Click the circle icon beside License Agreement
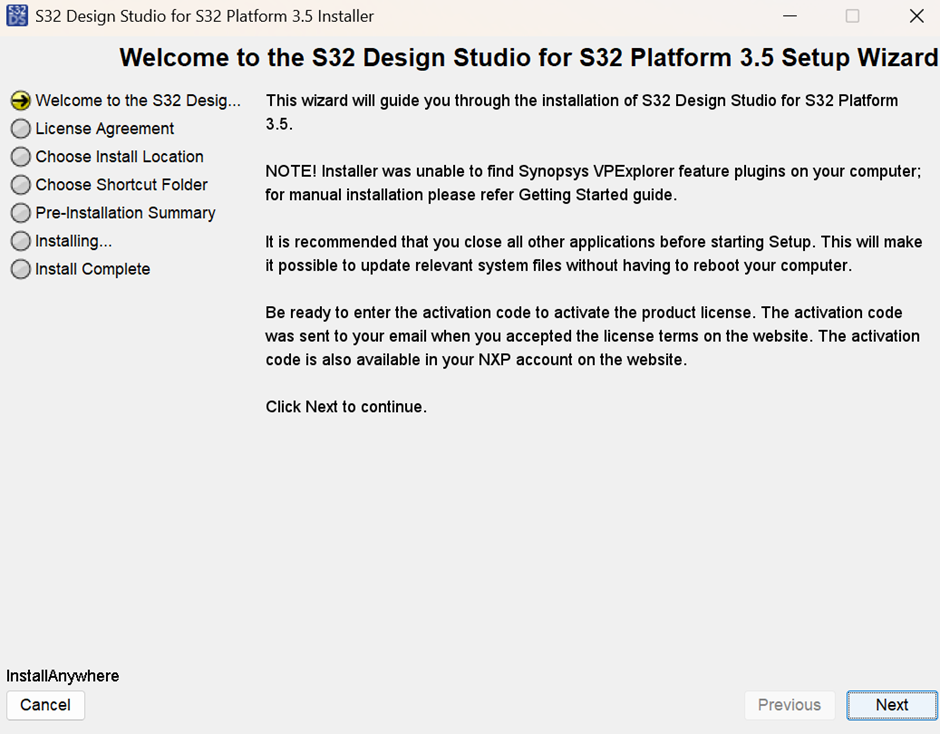 point(20,129)
